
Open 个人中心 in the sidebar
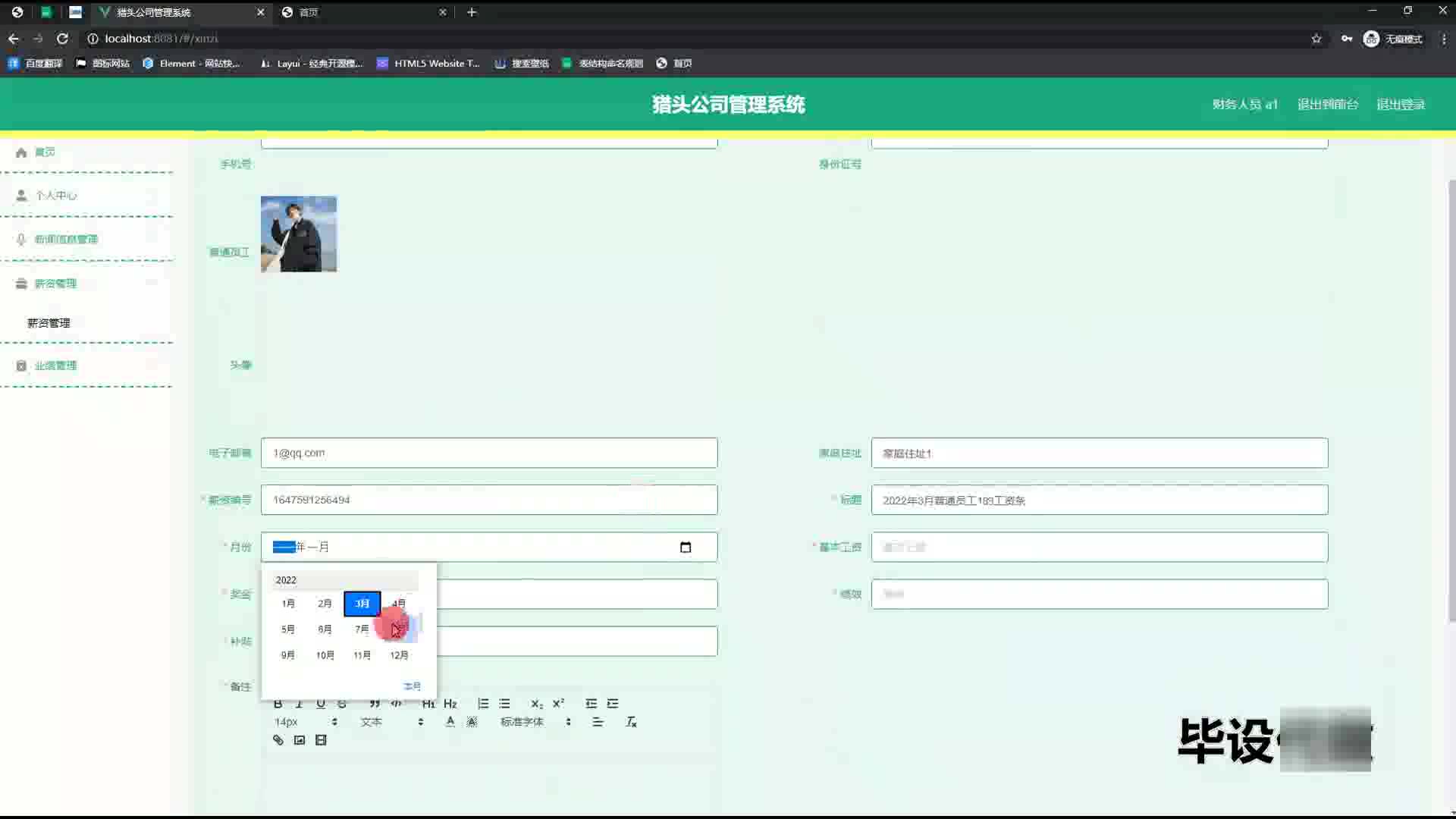coord(56,196)
